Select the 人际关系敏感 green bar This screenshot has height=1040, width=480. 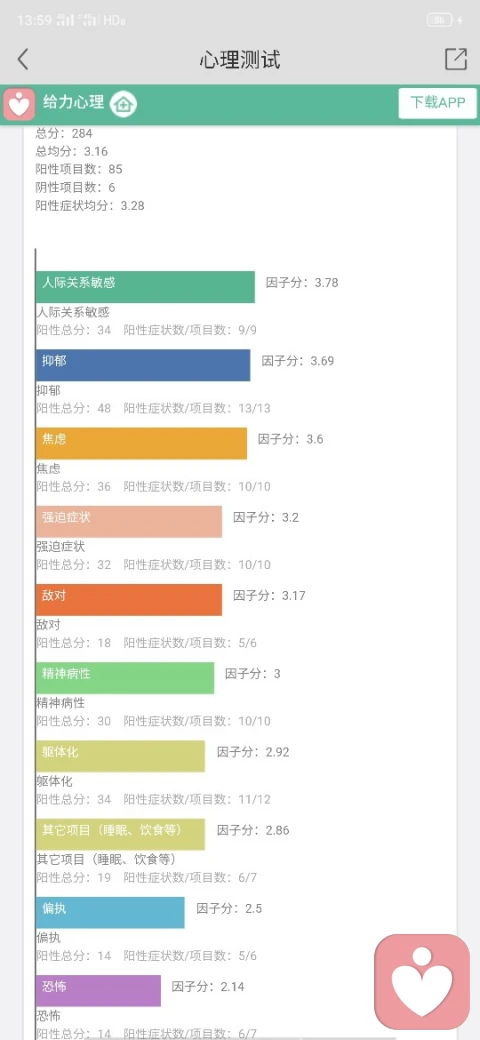[145, 287]
